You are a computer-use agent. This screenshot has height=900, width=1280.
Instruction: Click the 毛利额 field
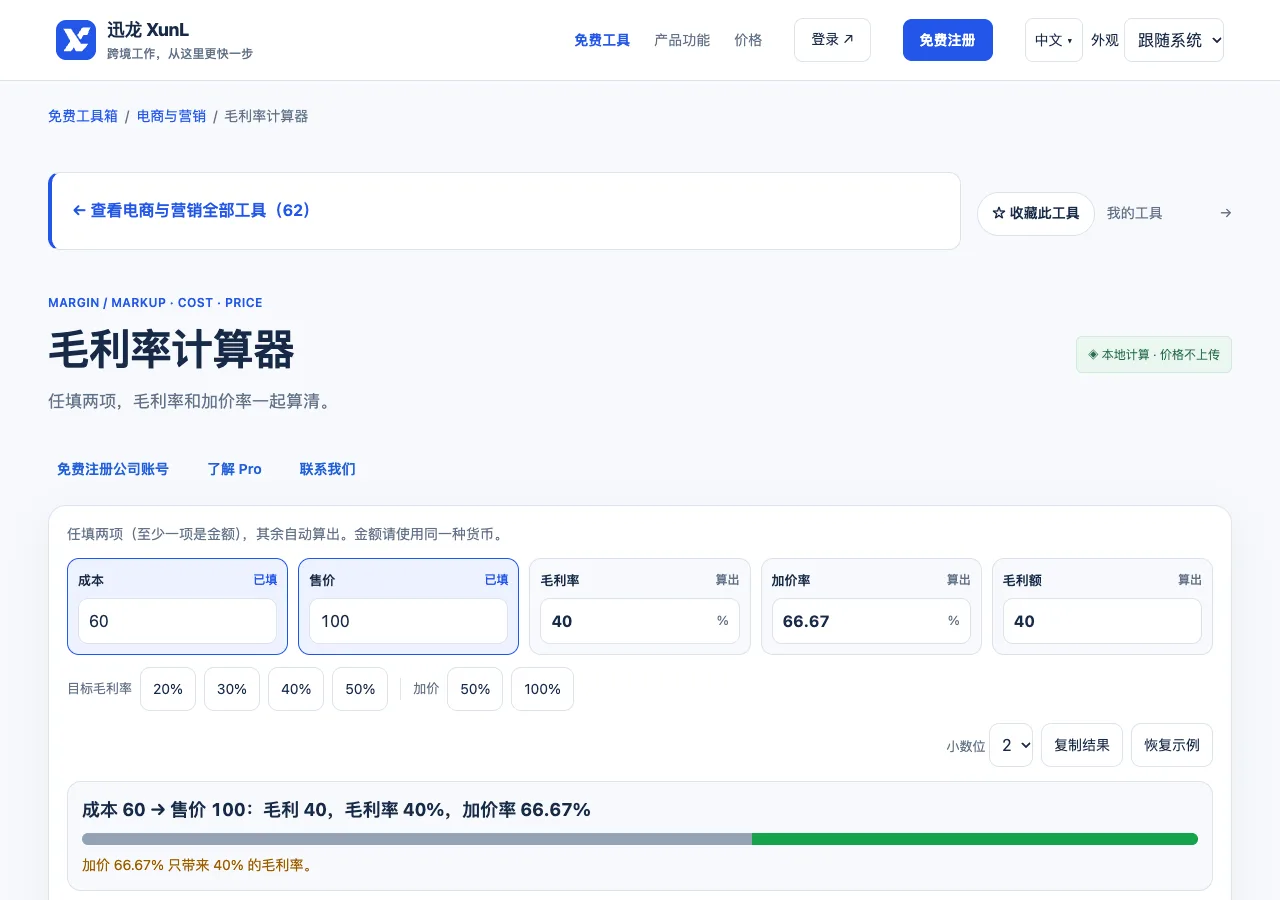coord(1102,621)
